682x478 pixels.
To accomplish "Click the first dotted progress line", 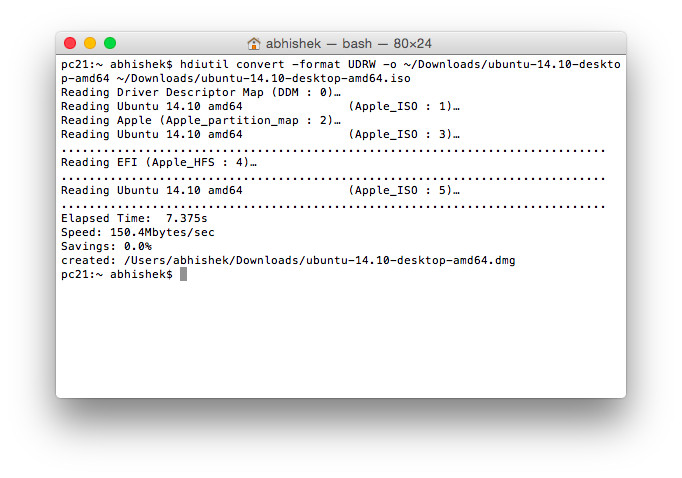I will (x=333, y=148).
